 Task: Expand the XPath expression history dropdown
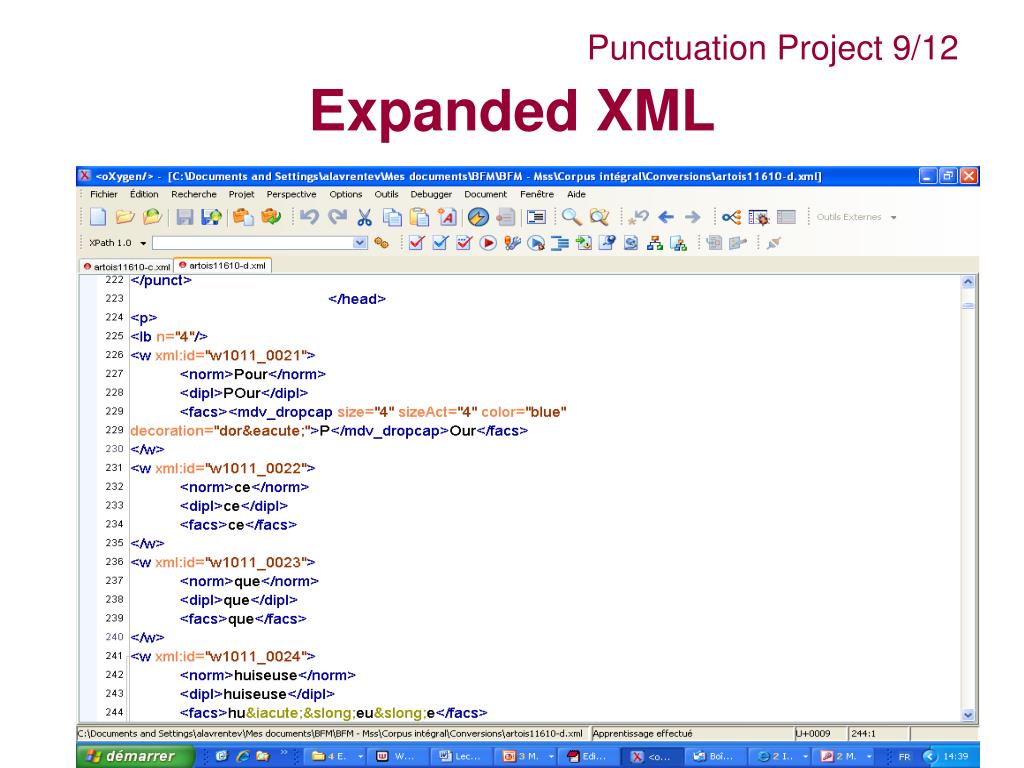360,242
